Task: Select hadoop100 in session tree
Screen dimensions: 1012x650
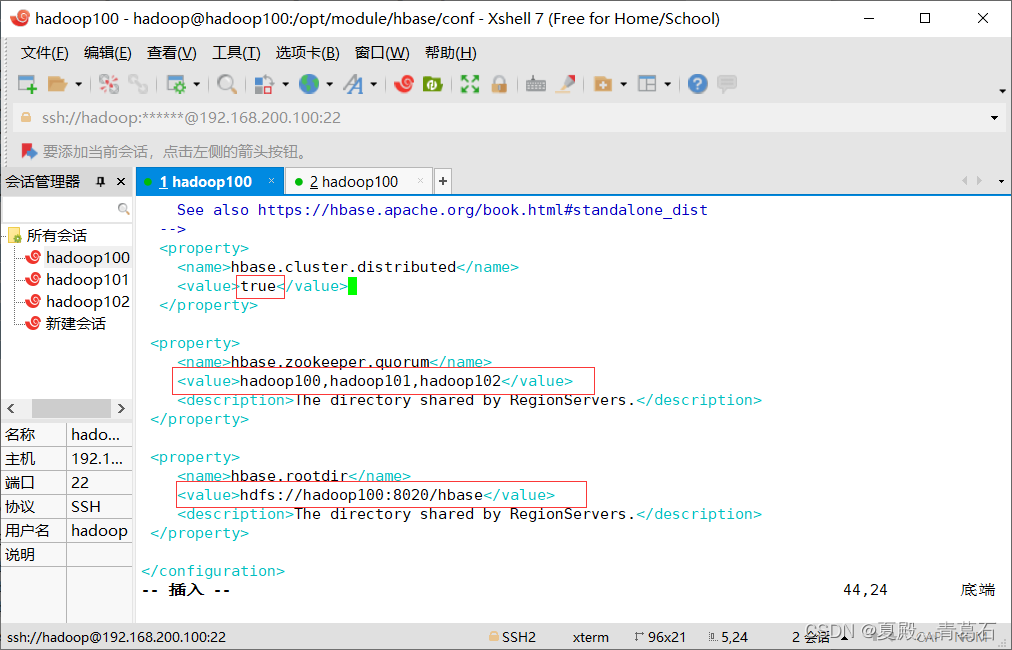Action: pyautogui.click(x=88, y=258)
